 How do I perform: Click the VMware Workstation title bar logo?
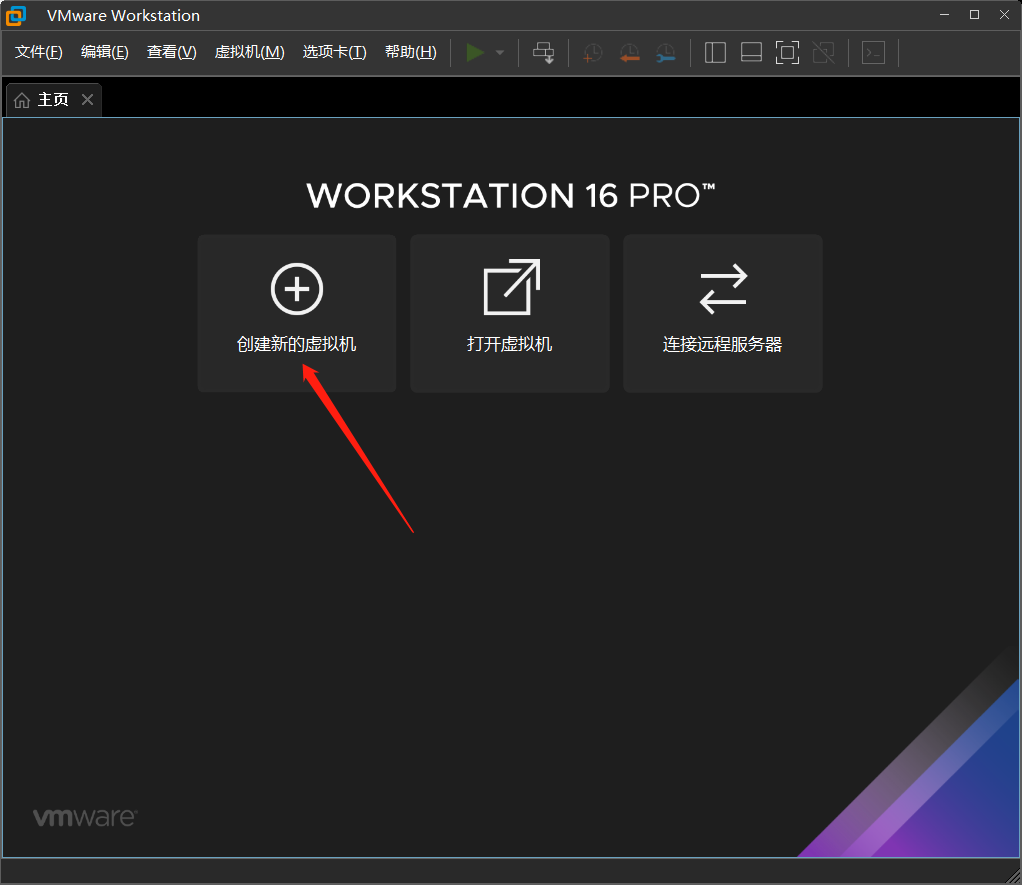(x=16, y=16)
